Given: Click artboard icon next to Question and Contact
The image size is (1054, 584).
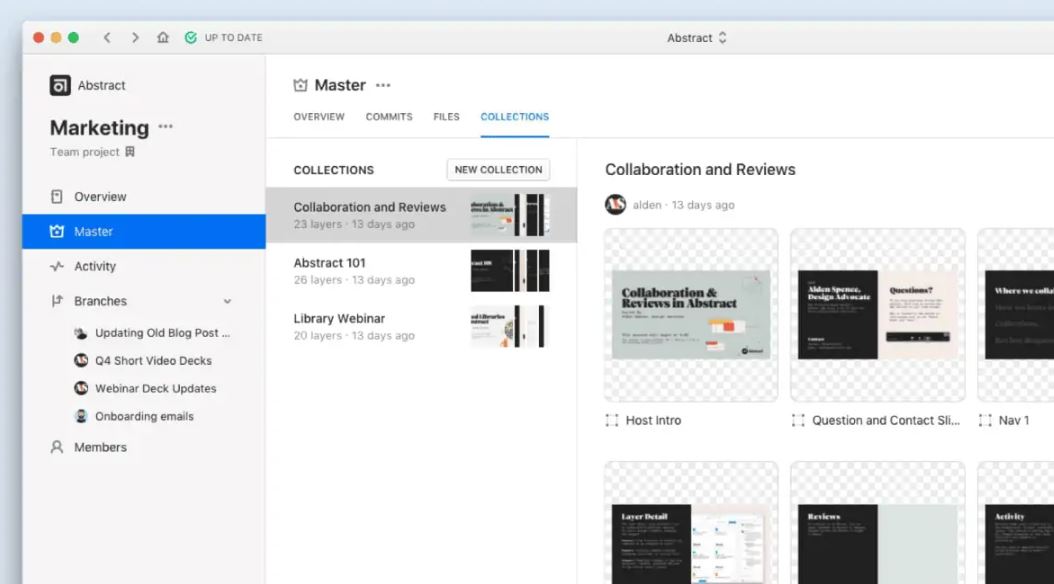Looking at the screenshot, I should point(798,421).
